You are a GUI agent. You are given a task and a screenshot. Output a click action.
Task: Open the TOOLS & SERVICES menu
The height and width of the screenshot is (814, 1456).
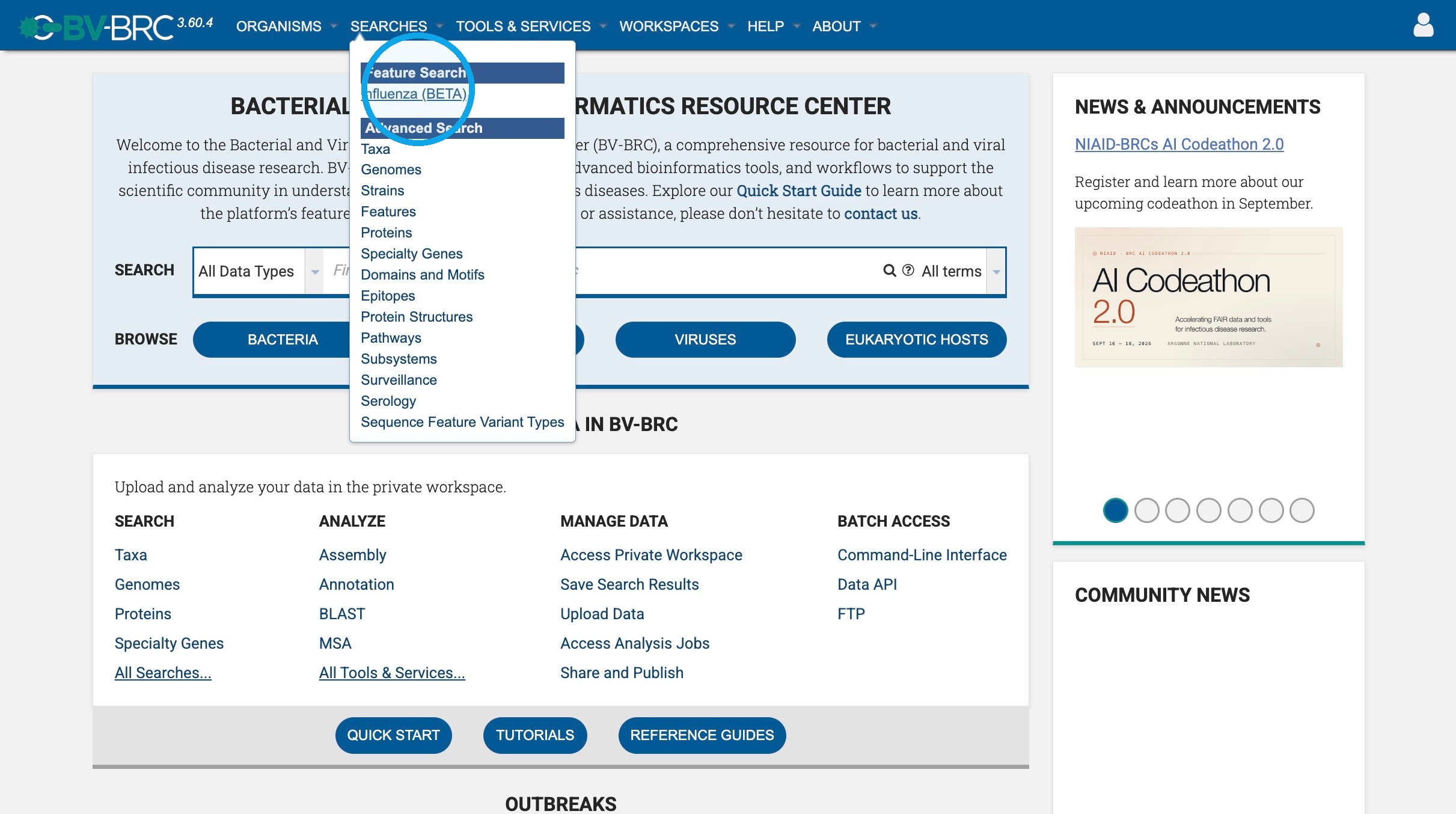(531, 26)
